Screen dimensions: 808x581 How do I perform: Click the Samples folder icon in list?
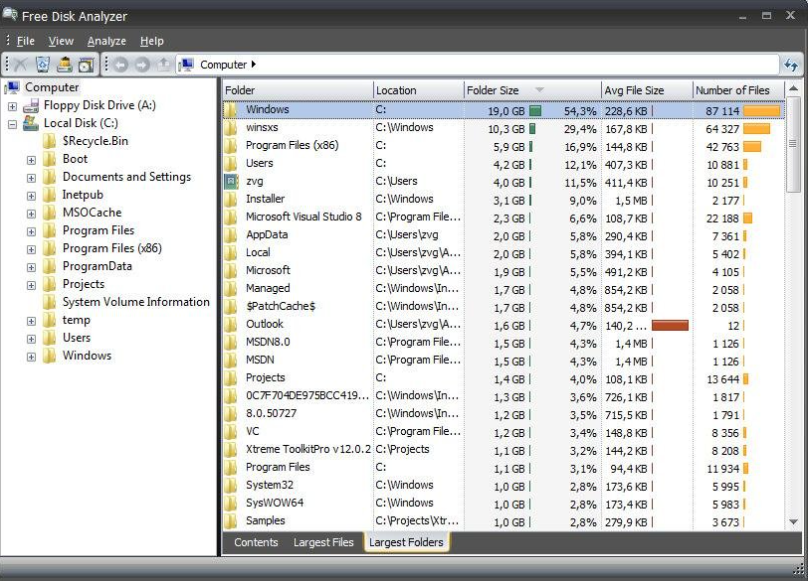231,521
